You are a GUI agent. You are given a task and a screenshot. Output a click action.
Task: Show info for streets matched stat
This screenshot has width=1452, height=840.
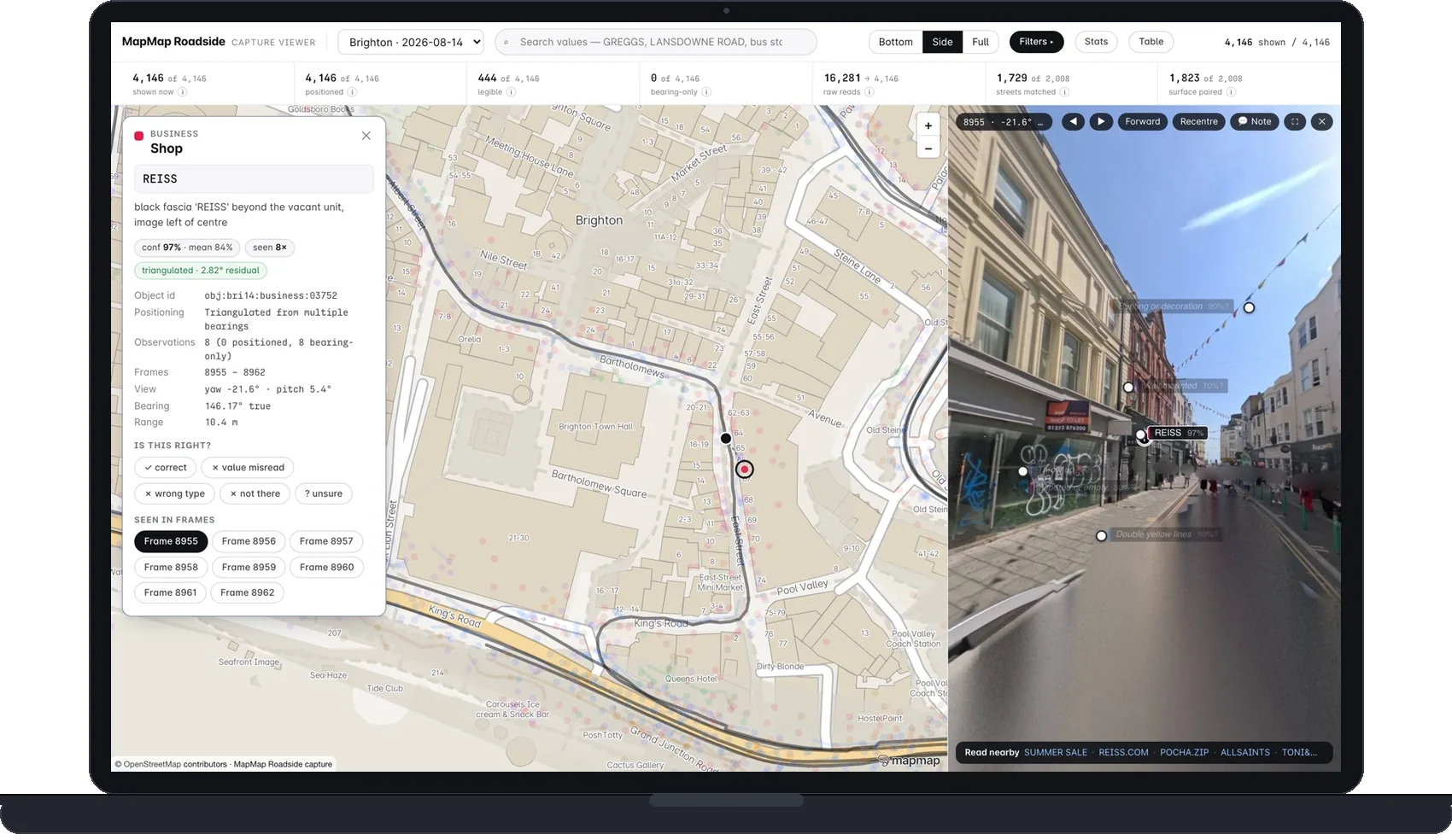point(1064,92)
